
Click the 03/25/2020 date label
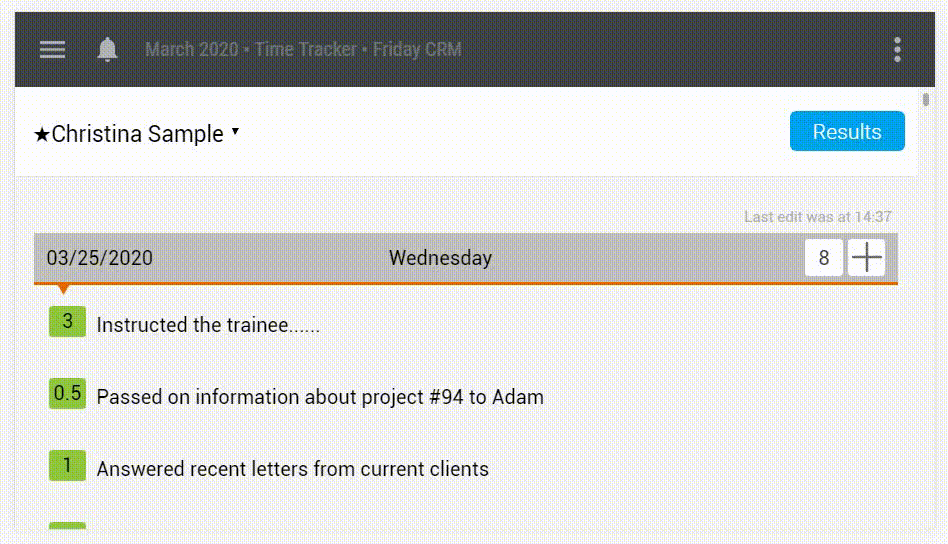click(100, 258)
